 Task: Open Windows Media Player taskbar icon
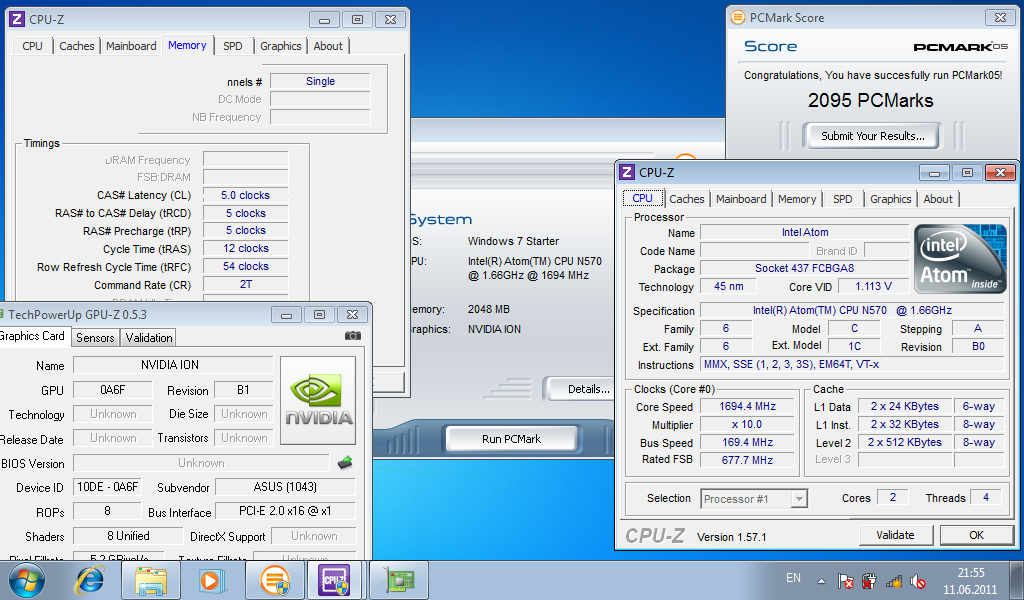coord(212,580)
